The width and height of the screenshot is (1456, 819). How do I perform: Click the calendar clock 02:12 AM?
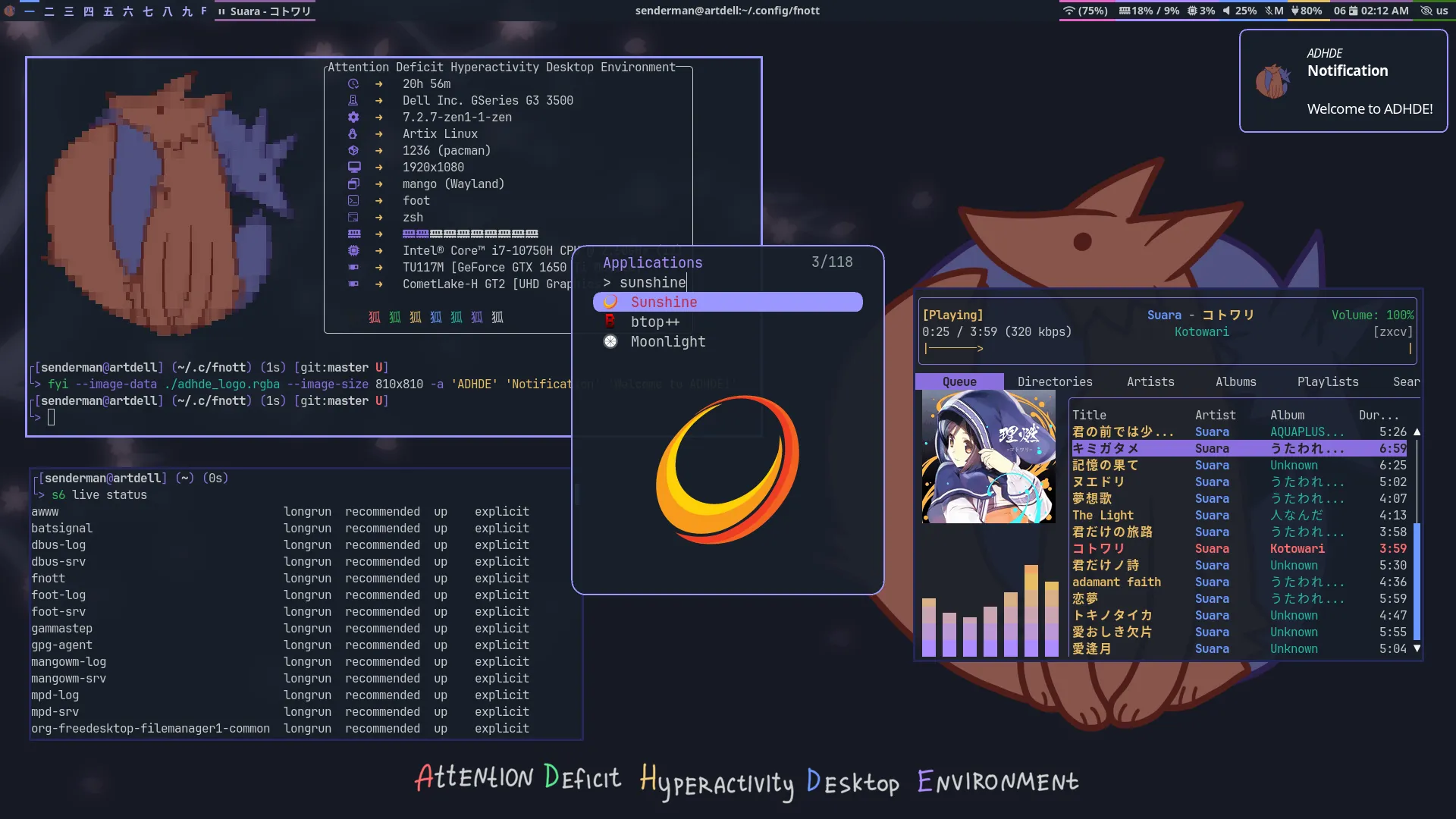pos(1371,11)
